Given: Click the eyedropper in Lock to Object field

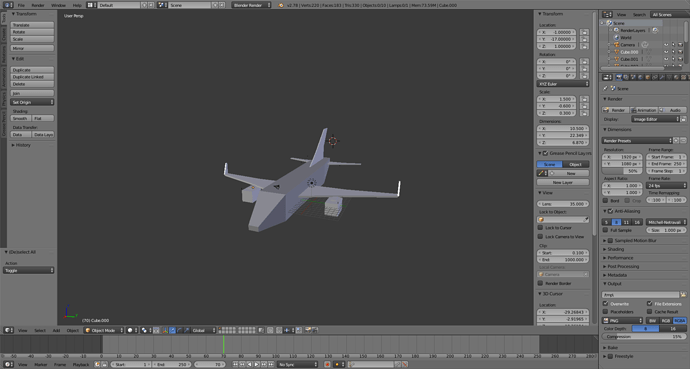Looking at the screenshot, I should [x=586, y=219].
